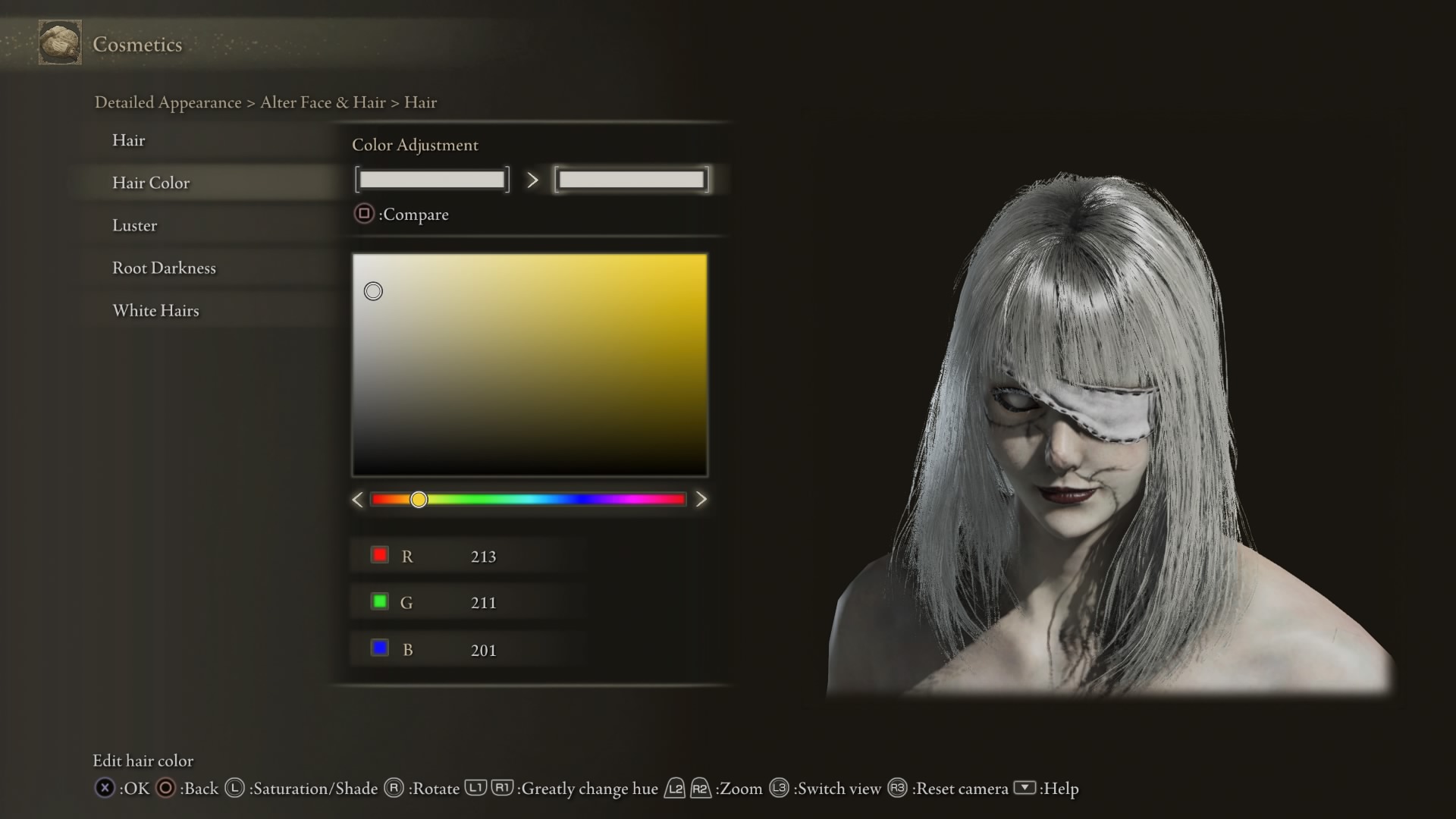Click the blue B channel icon

[380, 648]
